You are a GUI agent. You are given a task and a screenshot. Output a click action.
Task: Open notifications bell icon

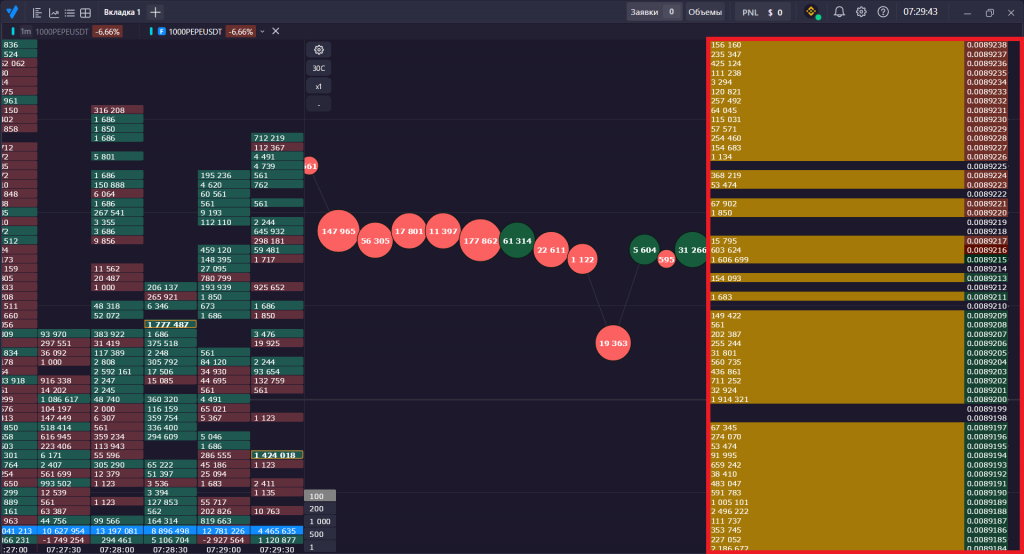(839, 12)
